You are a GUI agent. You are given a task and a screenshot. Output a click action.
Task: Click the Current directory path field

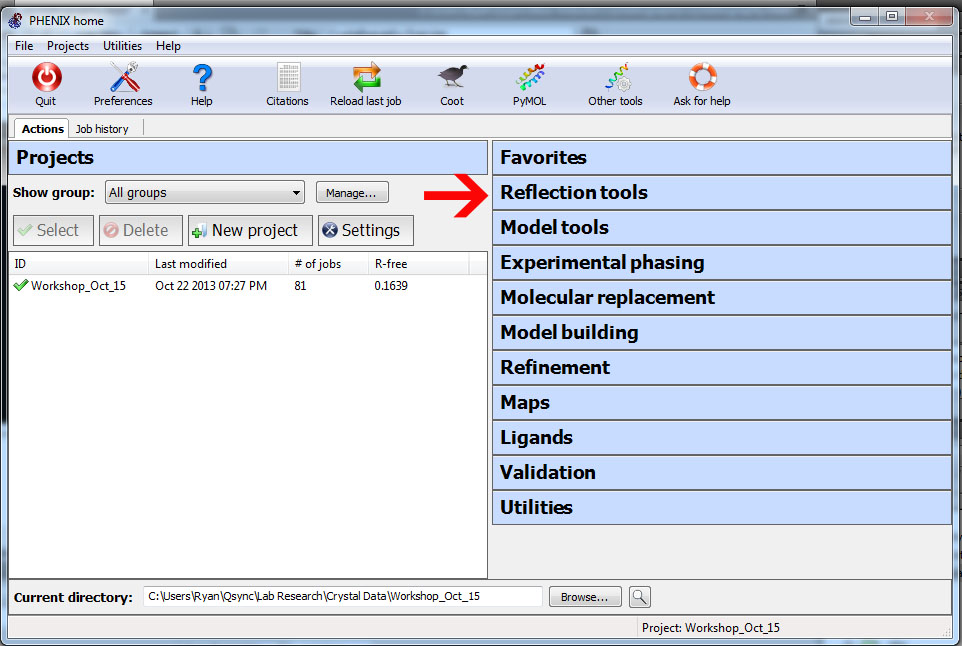(x=342, y=597)
